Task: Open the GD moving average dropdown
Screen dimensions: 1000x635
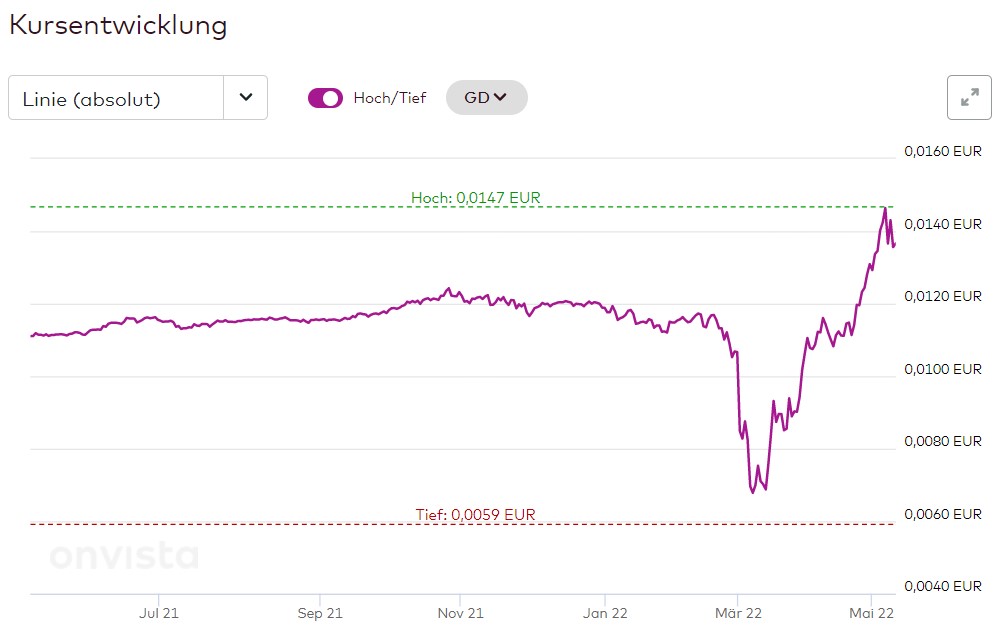Action: click(486, 98)
